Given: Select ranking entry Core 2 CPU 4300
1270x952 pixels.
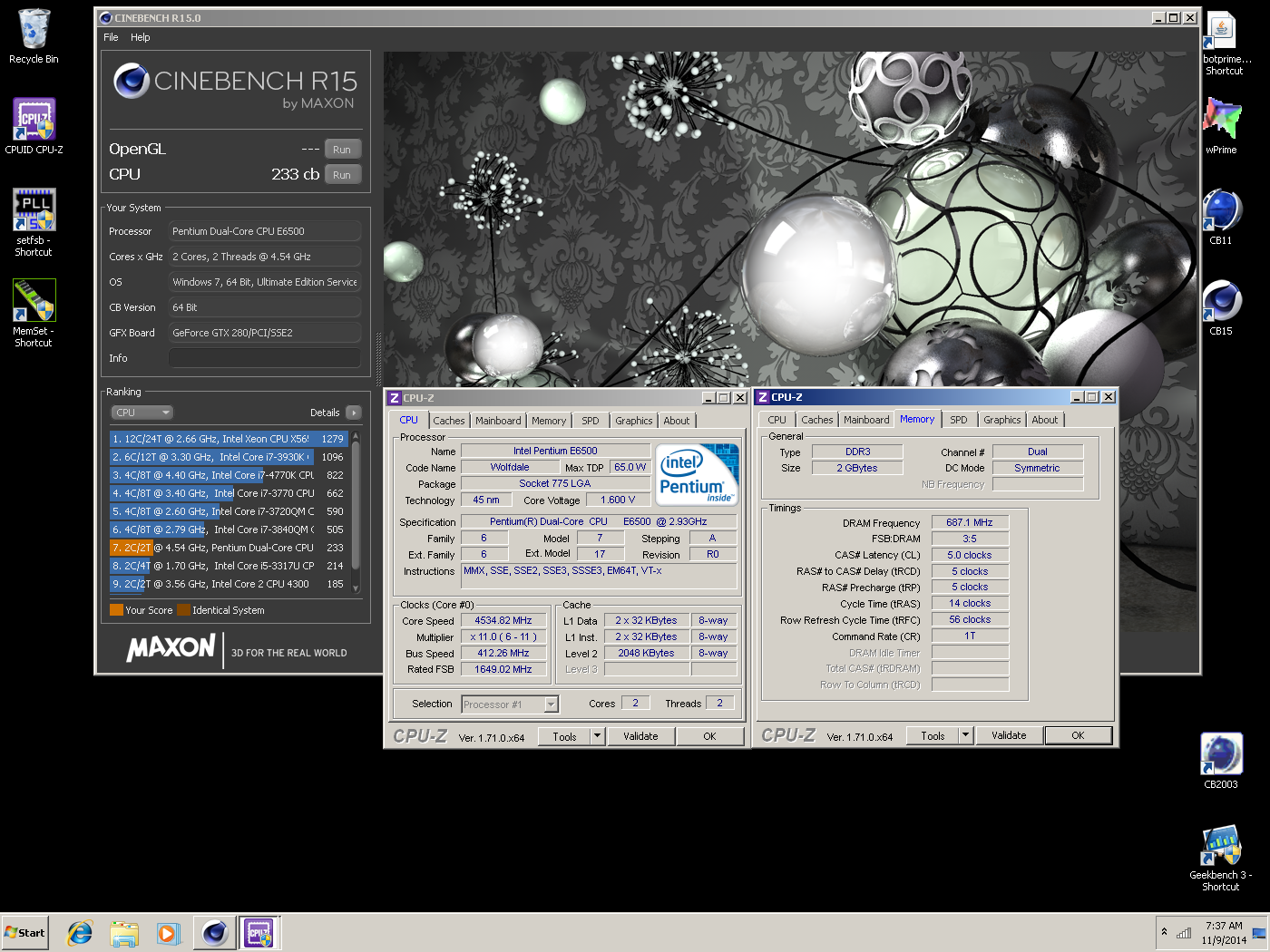Looking at the screenshot, I should click(229, 584).
